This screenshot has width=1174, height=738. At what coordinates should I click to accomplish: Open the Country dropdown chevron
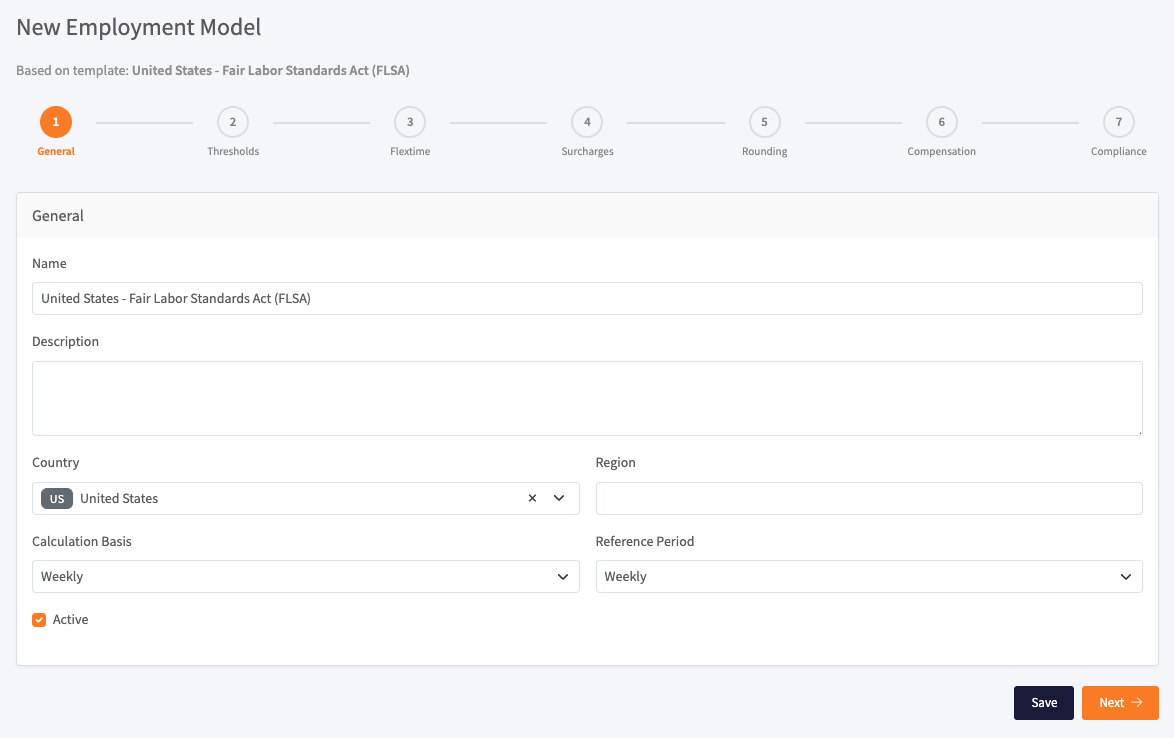(559, 498)
